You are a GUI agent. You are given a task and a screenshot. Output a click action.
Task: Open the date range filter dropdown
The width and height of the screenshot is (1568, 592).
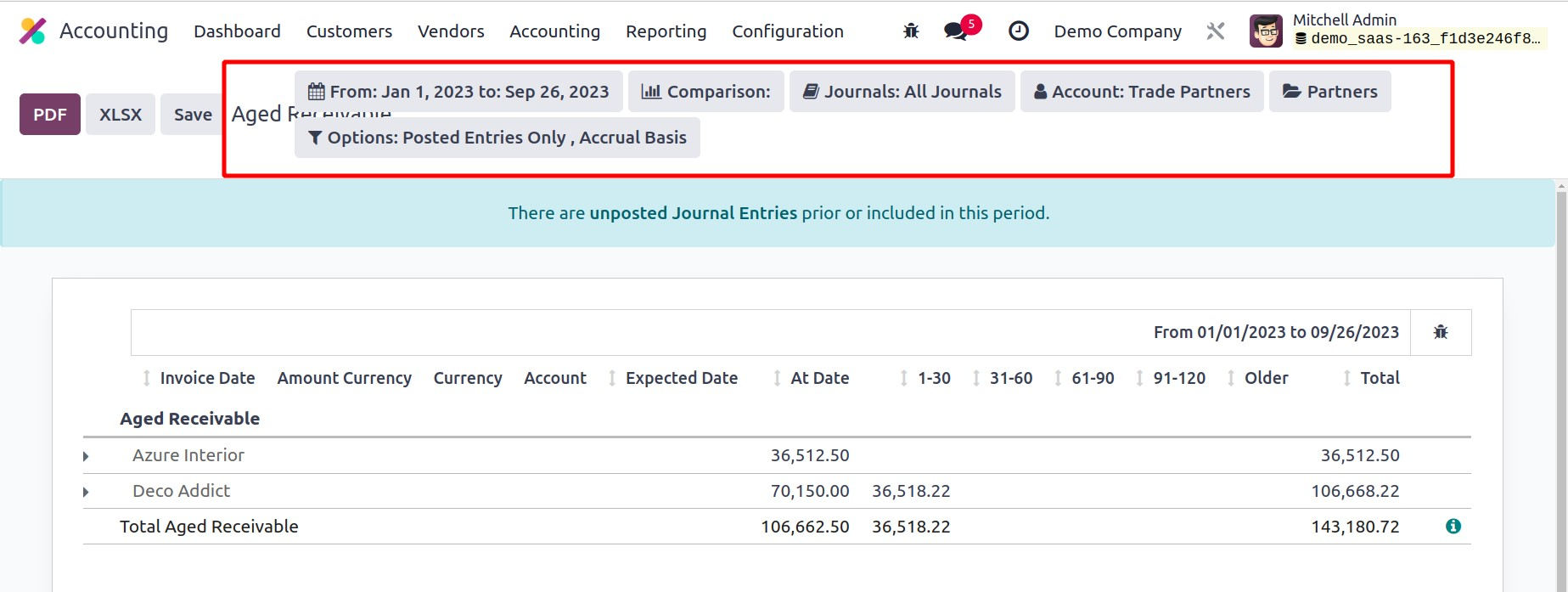(458, 92)
